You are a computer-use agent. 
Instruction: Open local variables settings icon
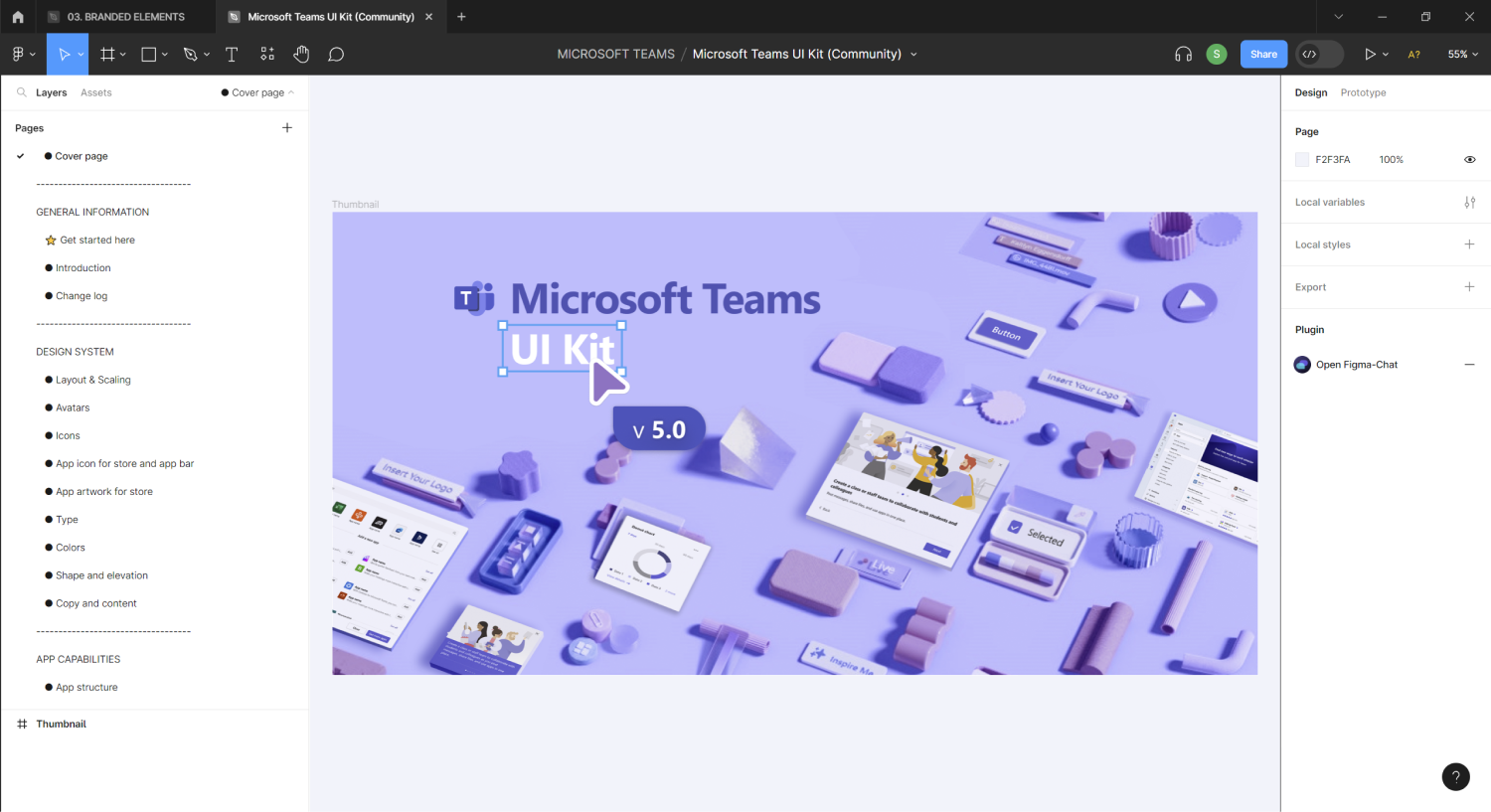(x=1470, y=202)
